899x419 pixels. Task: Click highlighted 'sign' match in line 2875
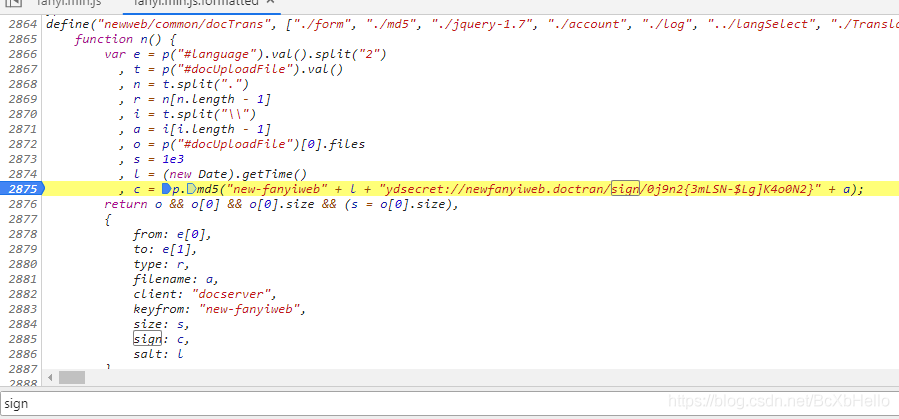coord(625,189)
